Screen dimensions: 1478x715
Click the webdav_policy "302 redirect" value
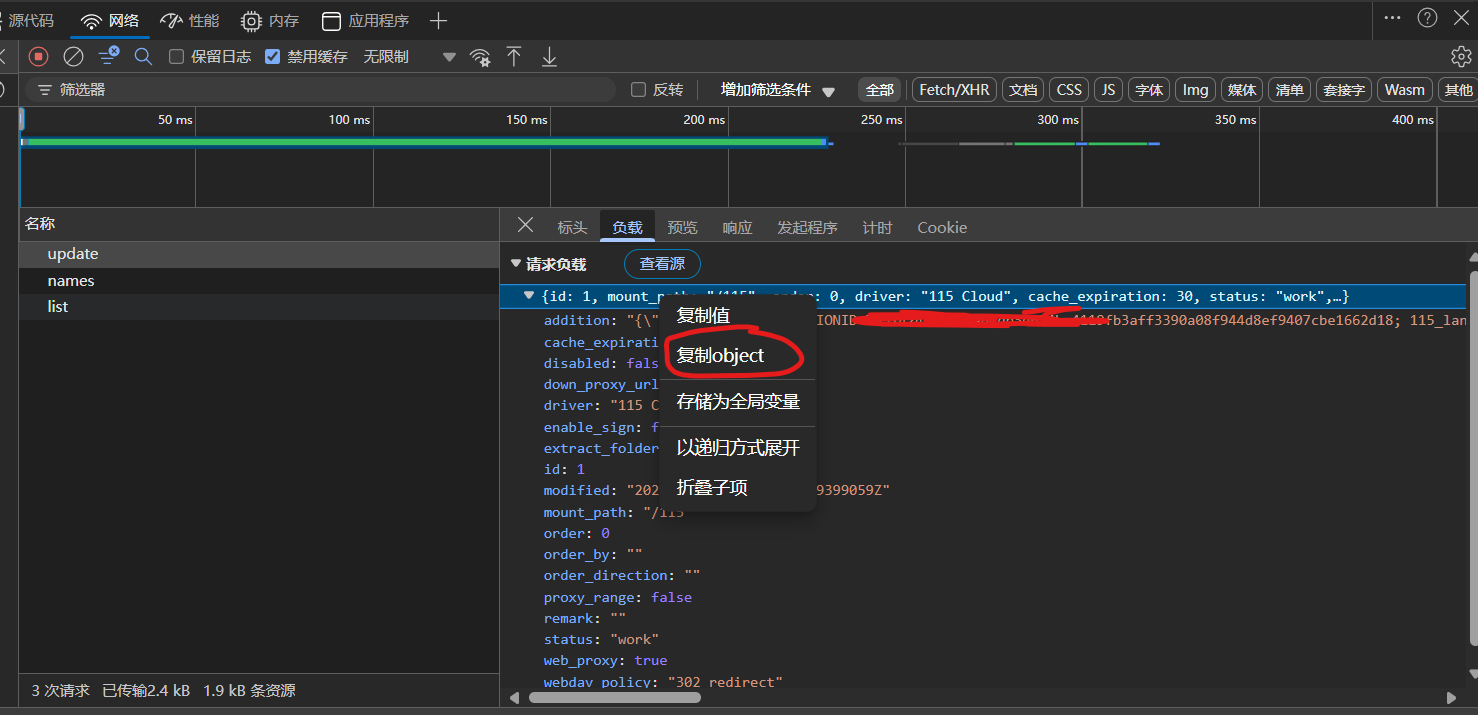724,682
